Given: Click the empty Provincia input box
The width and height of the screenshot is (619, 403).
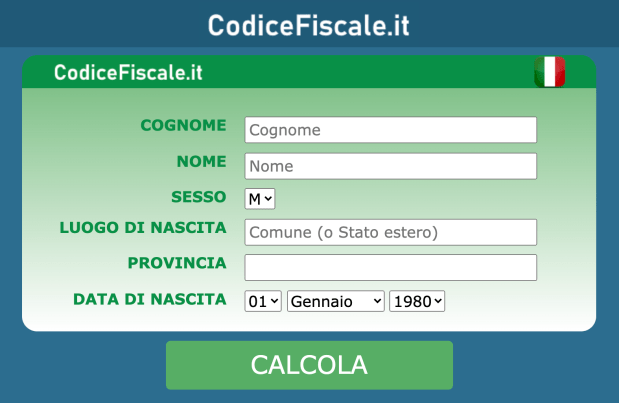Looking at the screenshot, I should (x=390, y=268).
